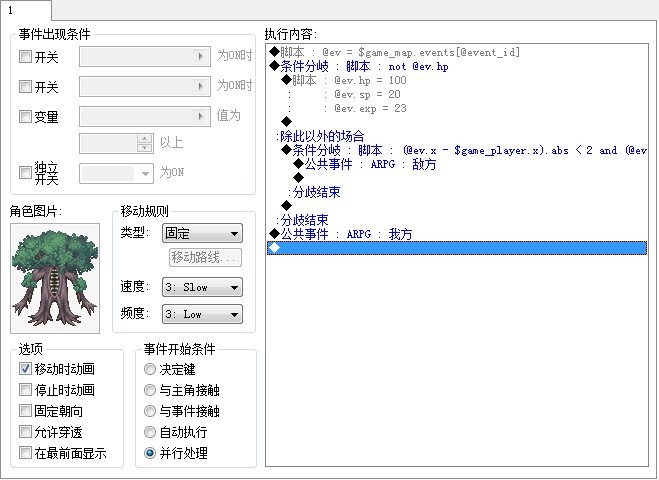
Task: Click the tree character graphic thumbnail
Action: pos(55,278)
